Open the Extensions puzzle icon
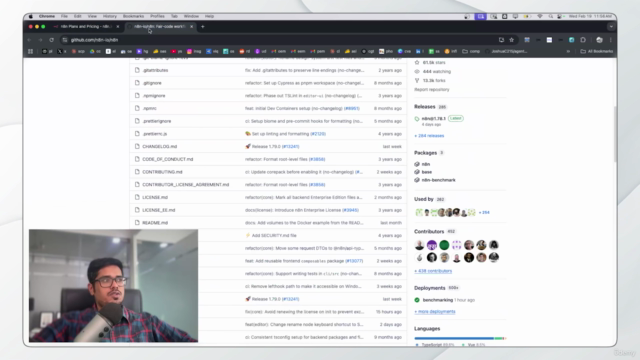This screenshot has width=640, height=360. [583, 40]
